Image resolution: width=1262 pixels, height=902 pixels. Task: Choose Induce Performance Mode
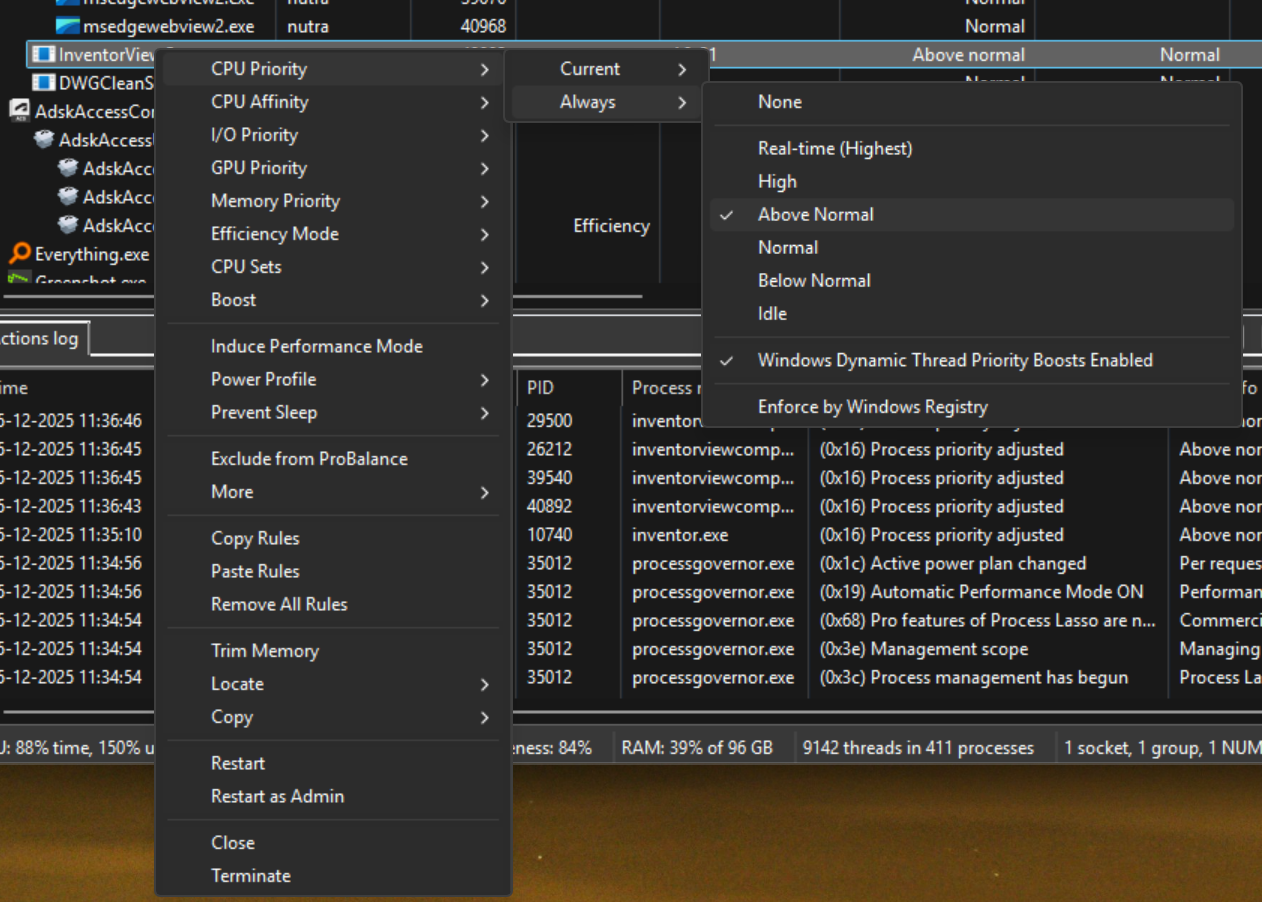tap(316, 347)
